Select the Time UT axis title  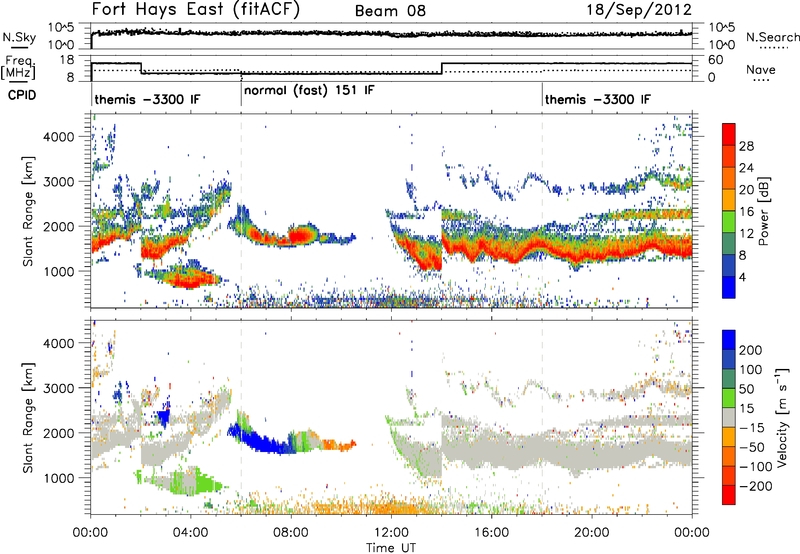click(391, 548)
